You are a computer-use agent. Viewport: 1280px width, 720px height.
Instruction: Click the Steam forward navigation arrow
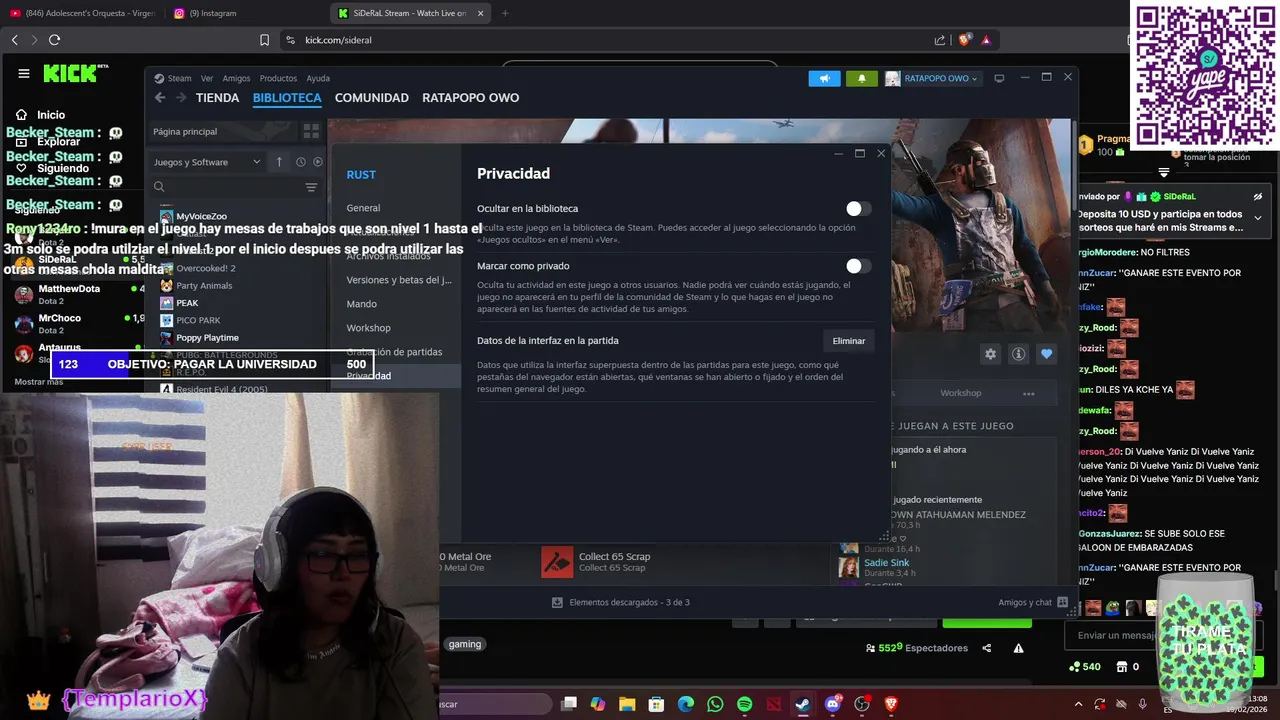[181, 98]
